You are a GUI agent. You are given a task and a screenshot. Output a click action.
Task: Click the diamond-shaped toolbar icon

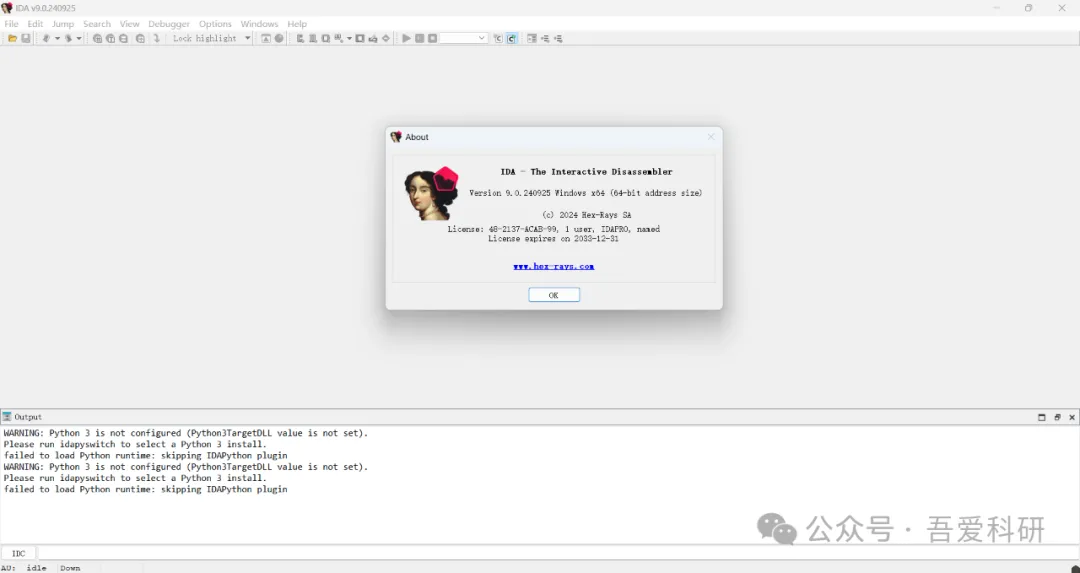[386, 39]
